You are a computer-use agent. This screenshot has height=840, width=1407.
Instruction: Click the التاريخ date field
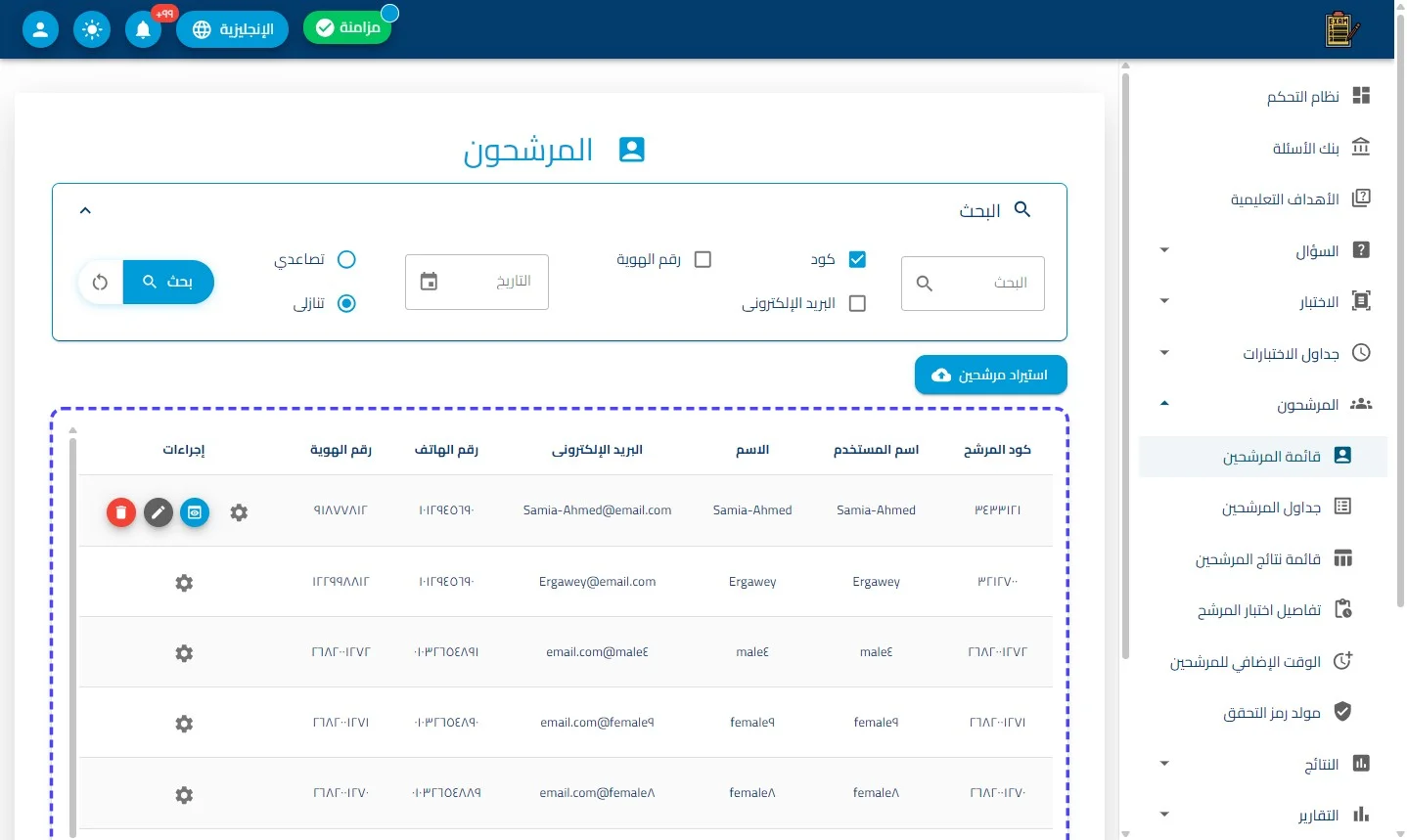click(x=477, y=282)
